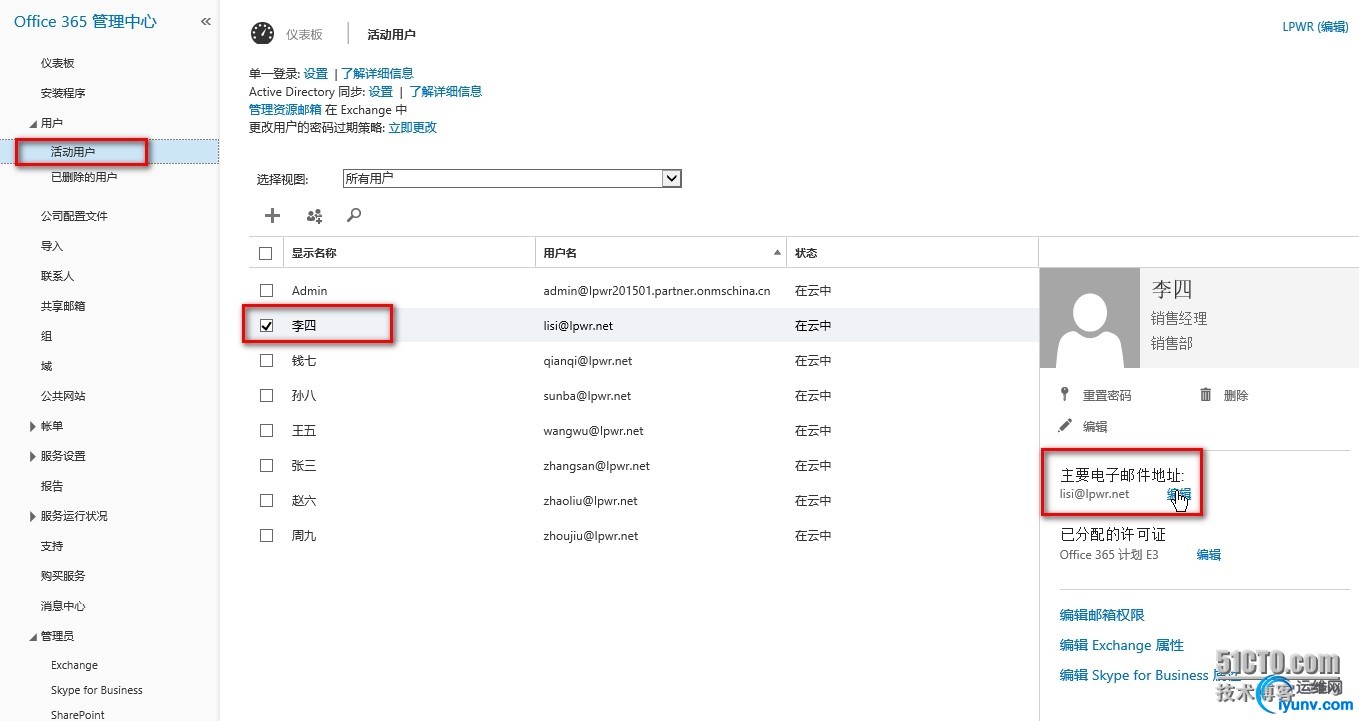Open 公共网站 in the navigation
Viewport: 1359px width, 721px height.
(63, 396)
